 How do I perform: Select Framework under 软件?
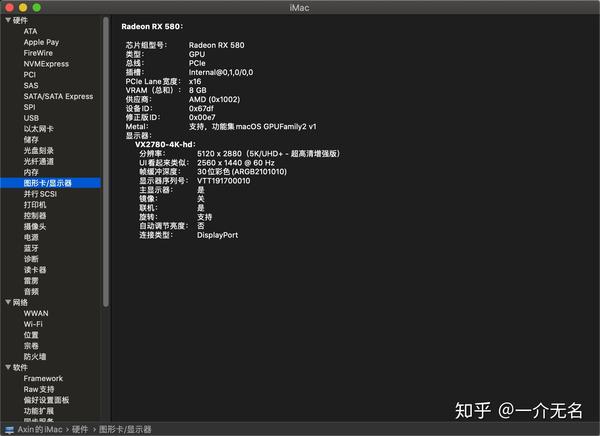[43, 378]
